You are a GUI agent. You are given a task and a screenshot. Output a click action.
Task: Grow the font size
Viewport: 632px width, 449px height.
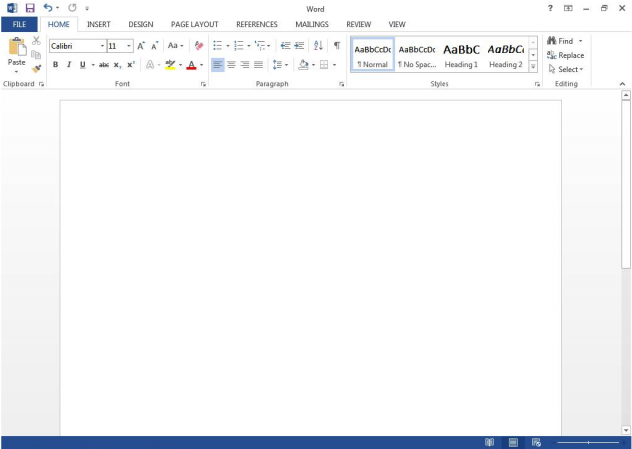pyautogui.click(x=141, y=46)
